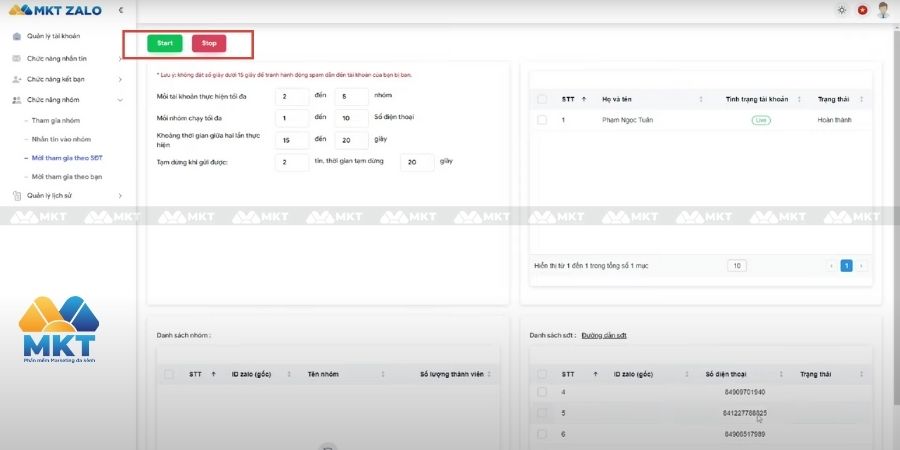Collapse the sidebar with the chevron icon

pos(121,10)
